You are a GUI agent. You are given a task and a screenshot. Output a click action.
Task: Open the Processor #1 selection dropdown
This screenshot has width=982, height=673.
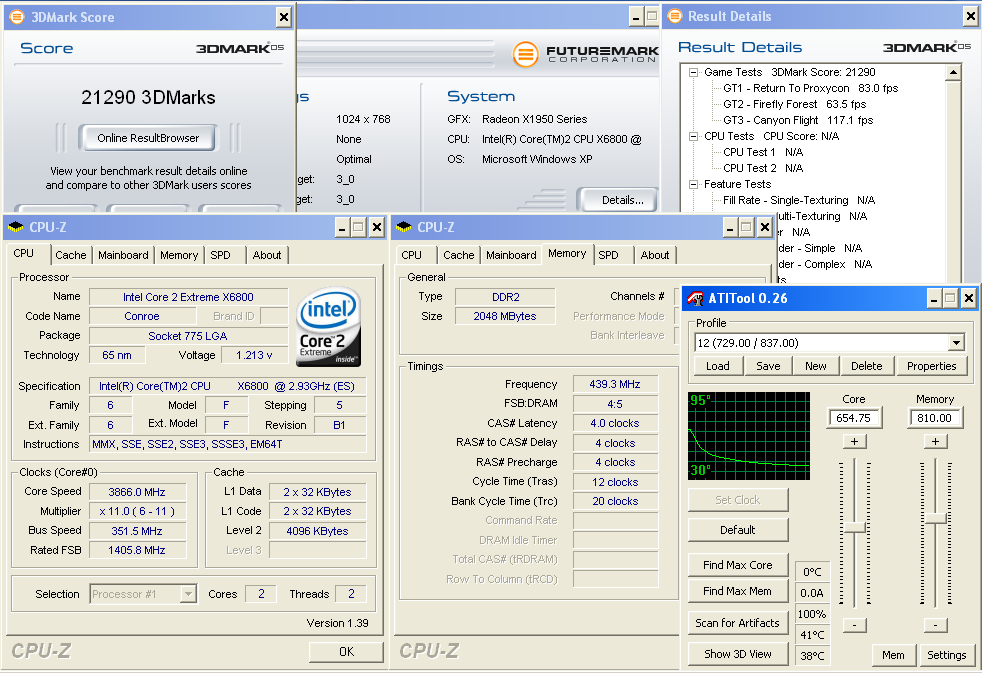(x=189, y=593)
